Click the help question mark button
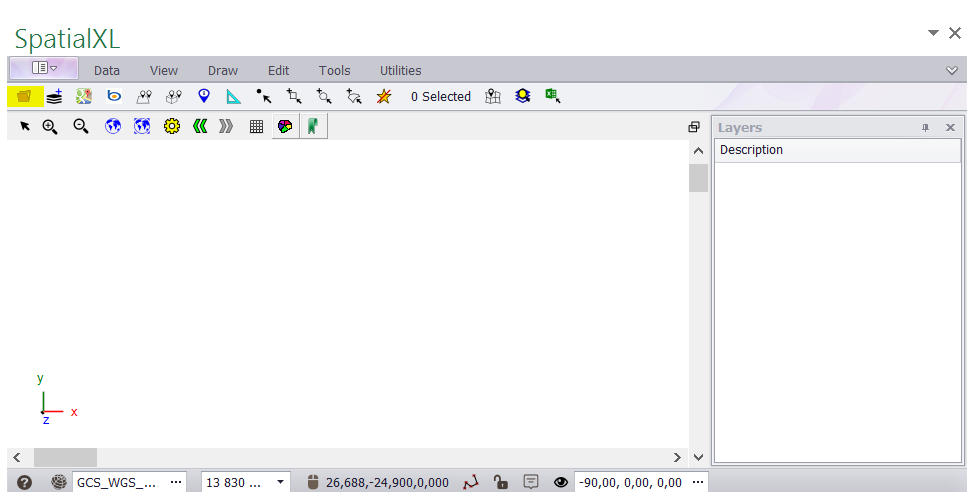The height and width of the screenshot is (492, 973). click(x=25, y=482)
